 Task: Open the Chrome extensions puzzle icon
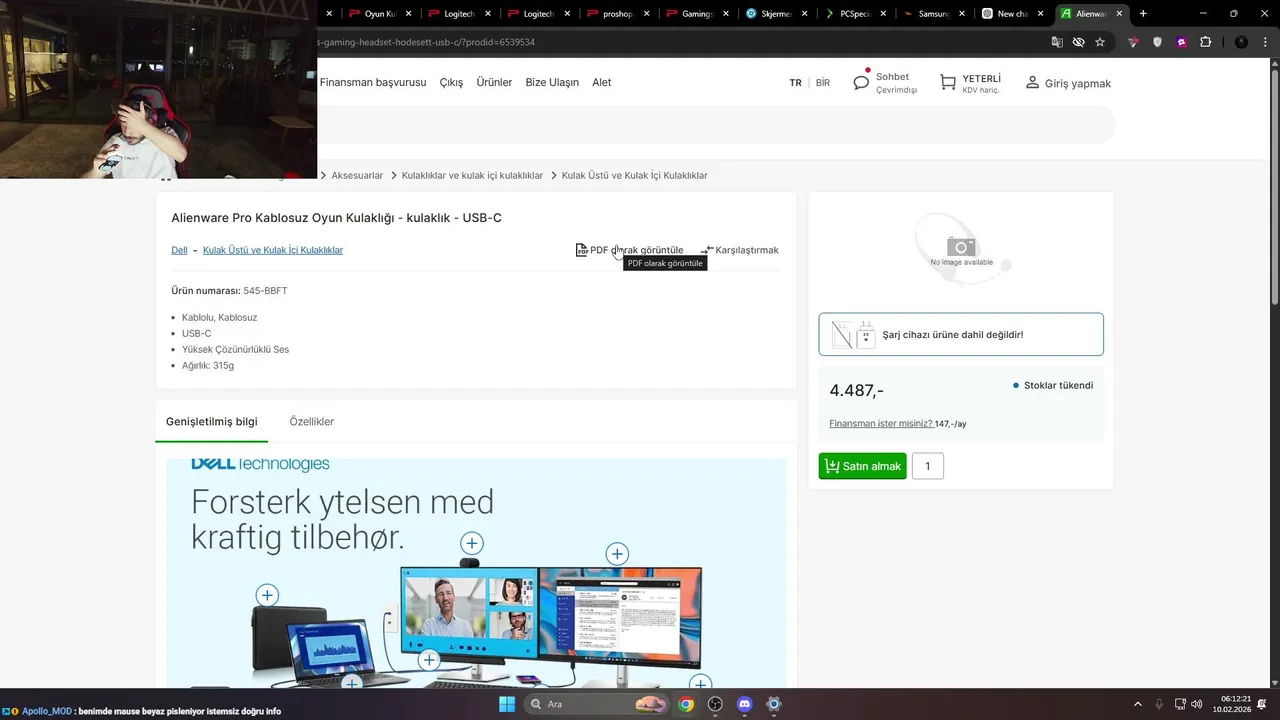1205,42
